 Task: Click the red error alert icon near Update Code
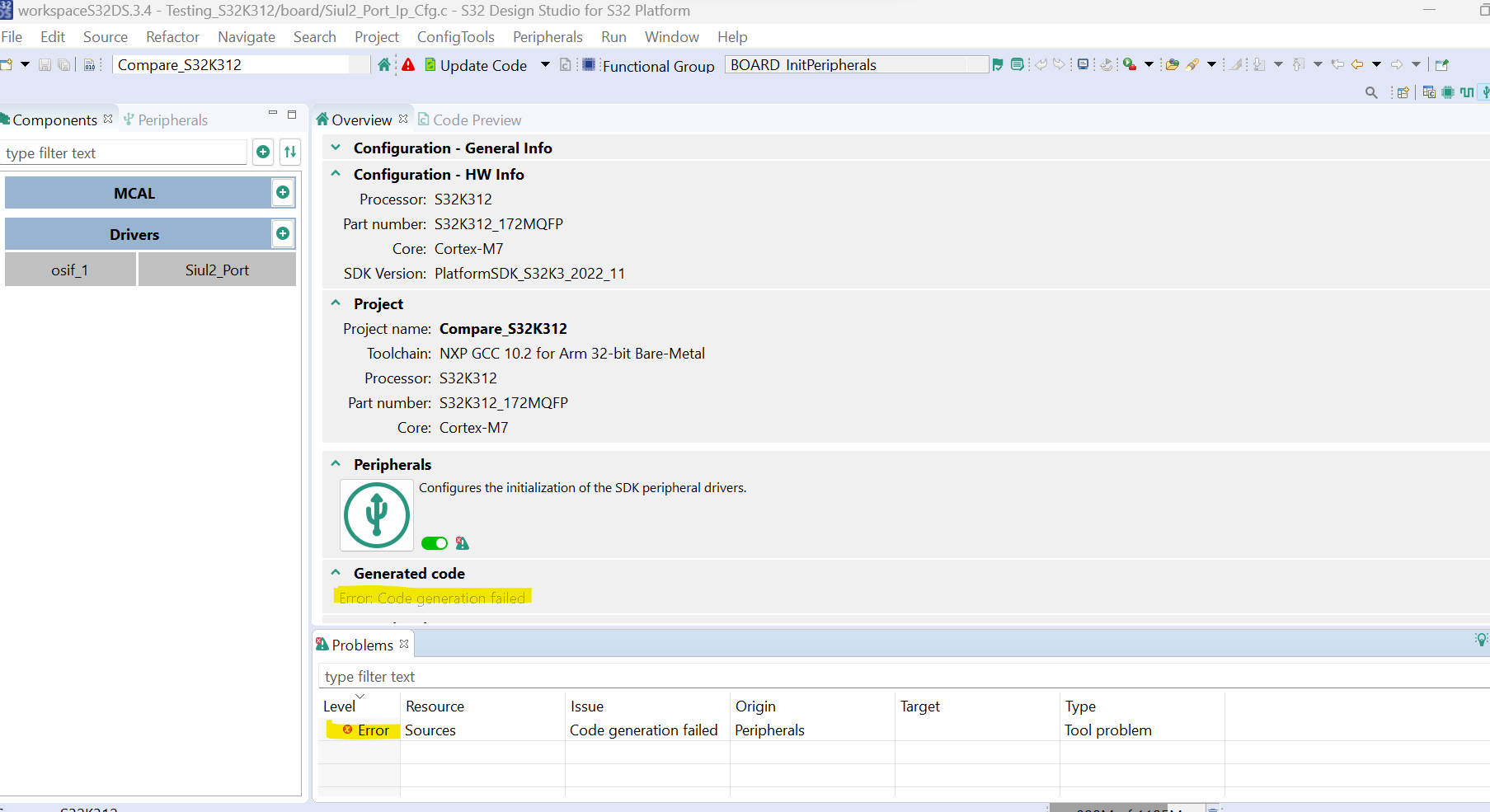click(x=410, y=64)
